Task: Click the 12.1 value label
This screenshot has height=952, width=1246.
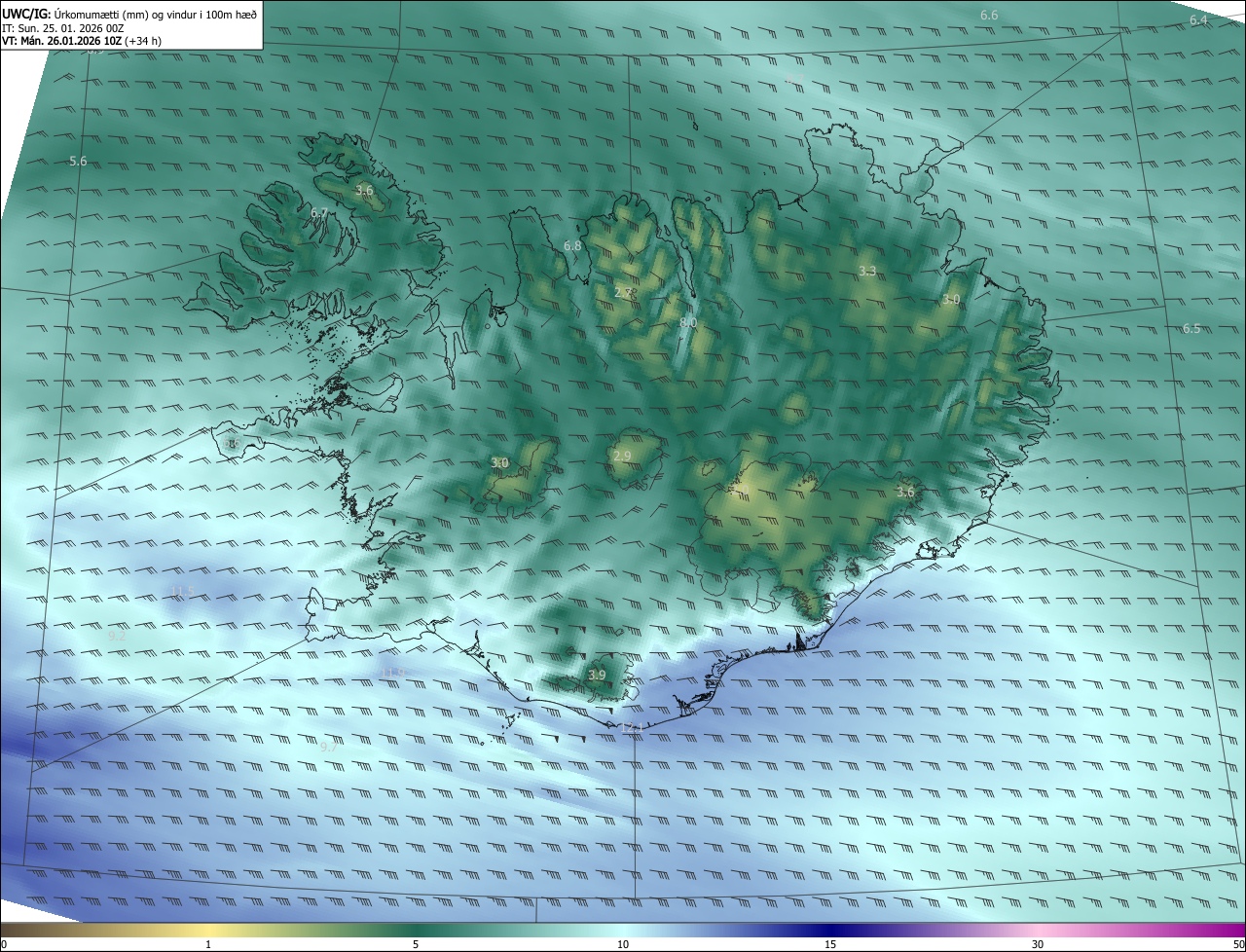Action: 633,727
